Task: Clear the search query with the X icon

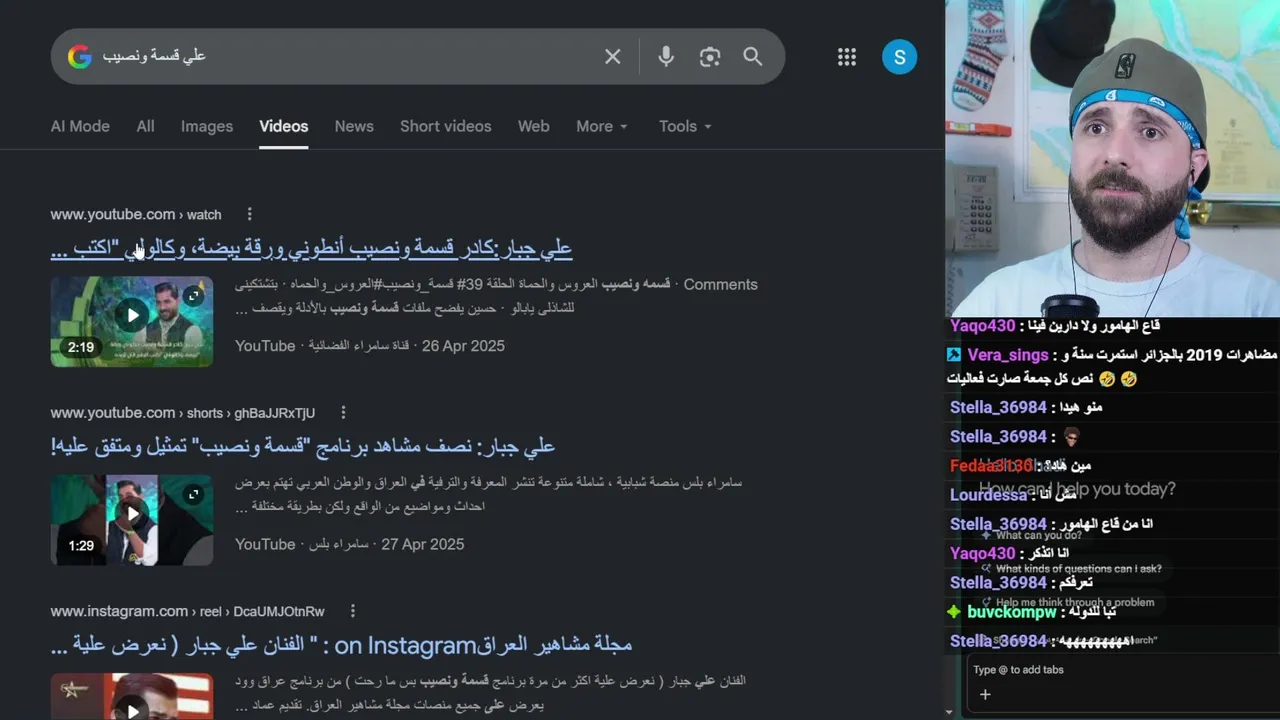Action: 613,57
